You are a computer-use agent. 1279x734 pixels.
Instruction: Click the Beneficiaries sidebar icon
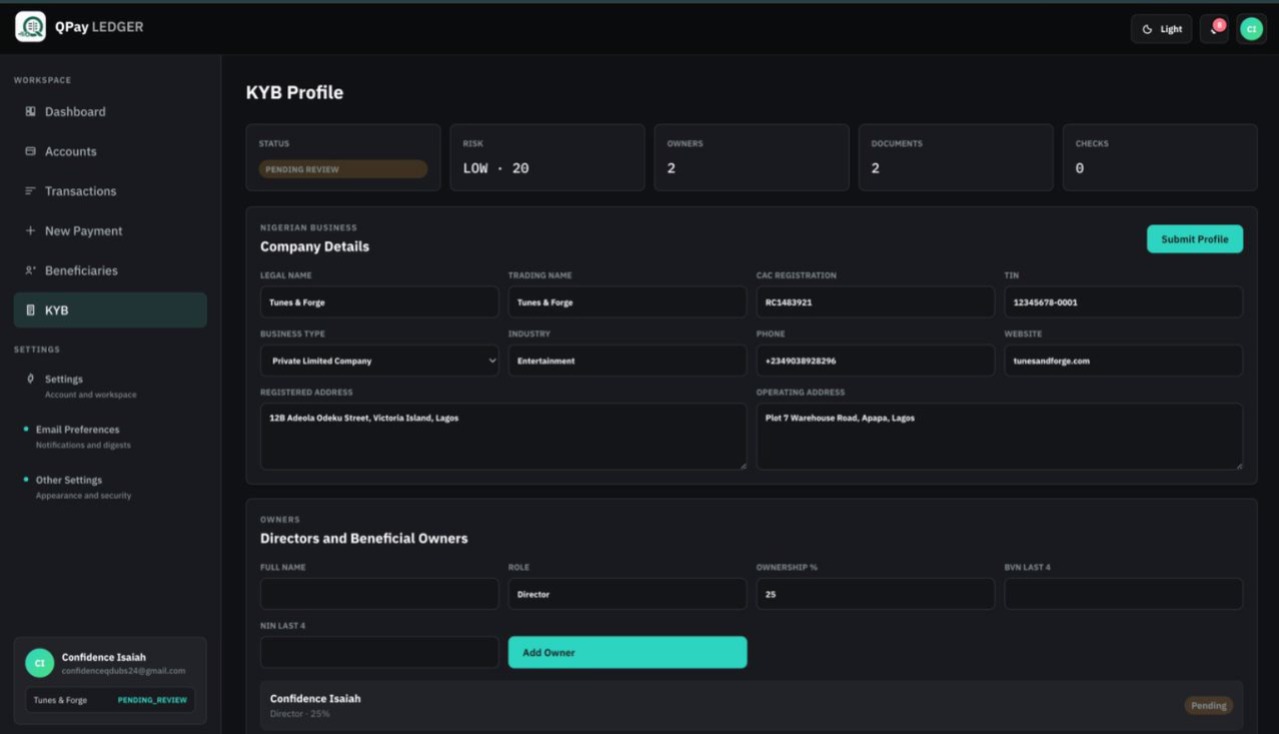(x=30, y=271)
